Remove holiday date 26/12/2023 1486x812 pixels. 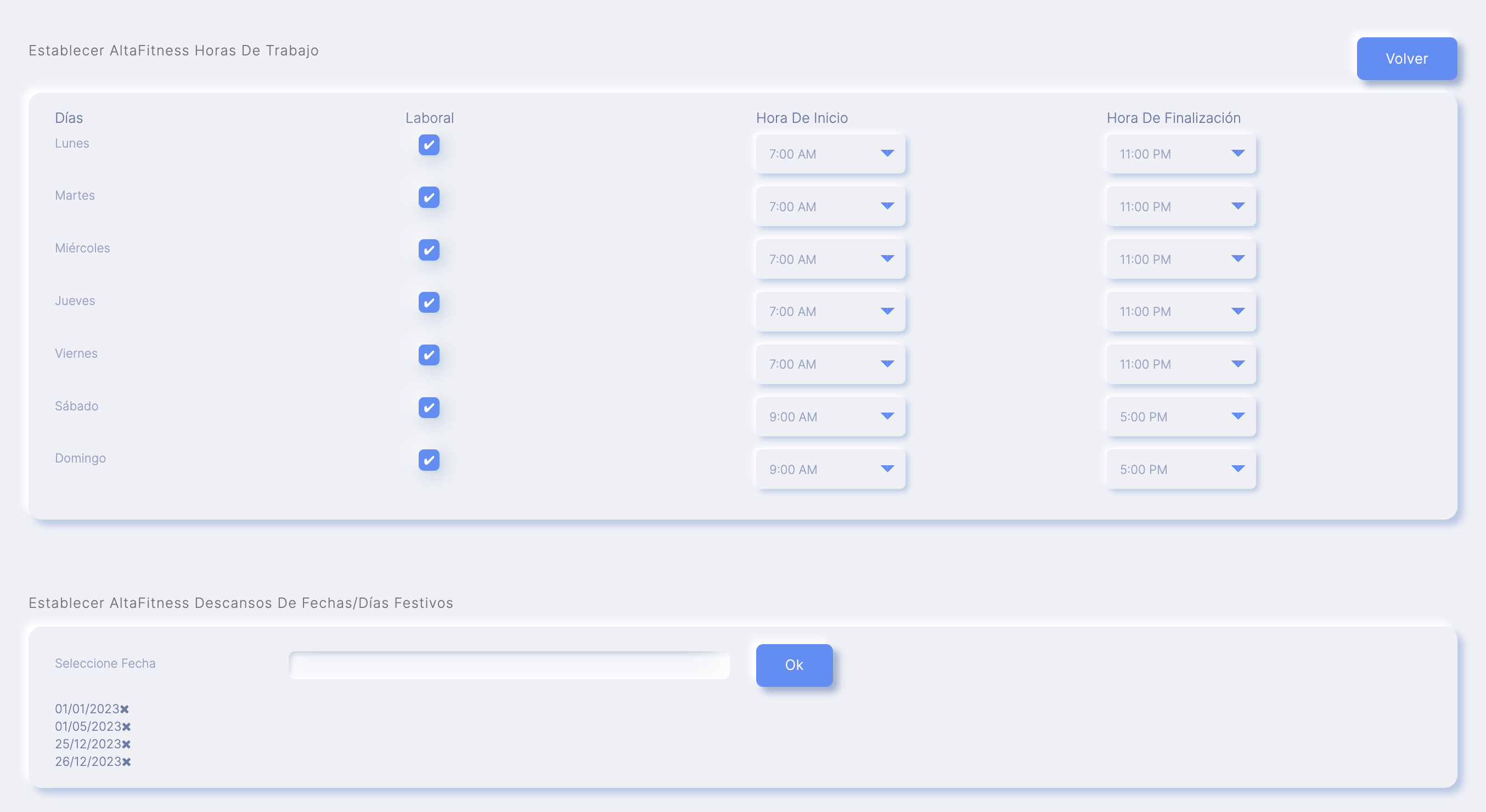click(x=126, y=762)
